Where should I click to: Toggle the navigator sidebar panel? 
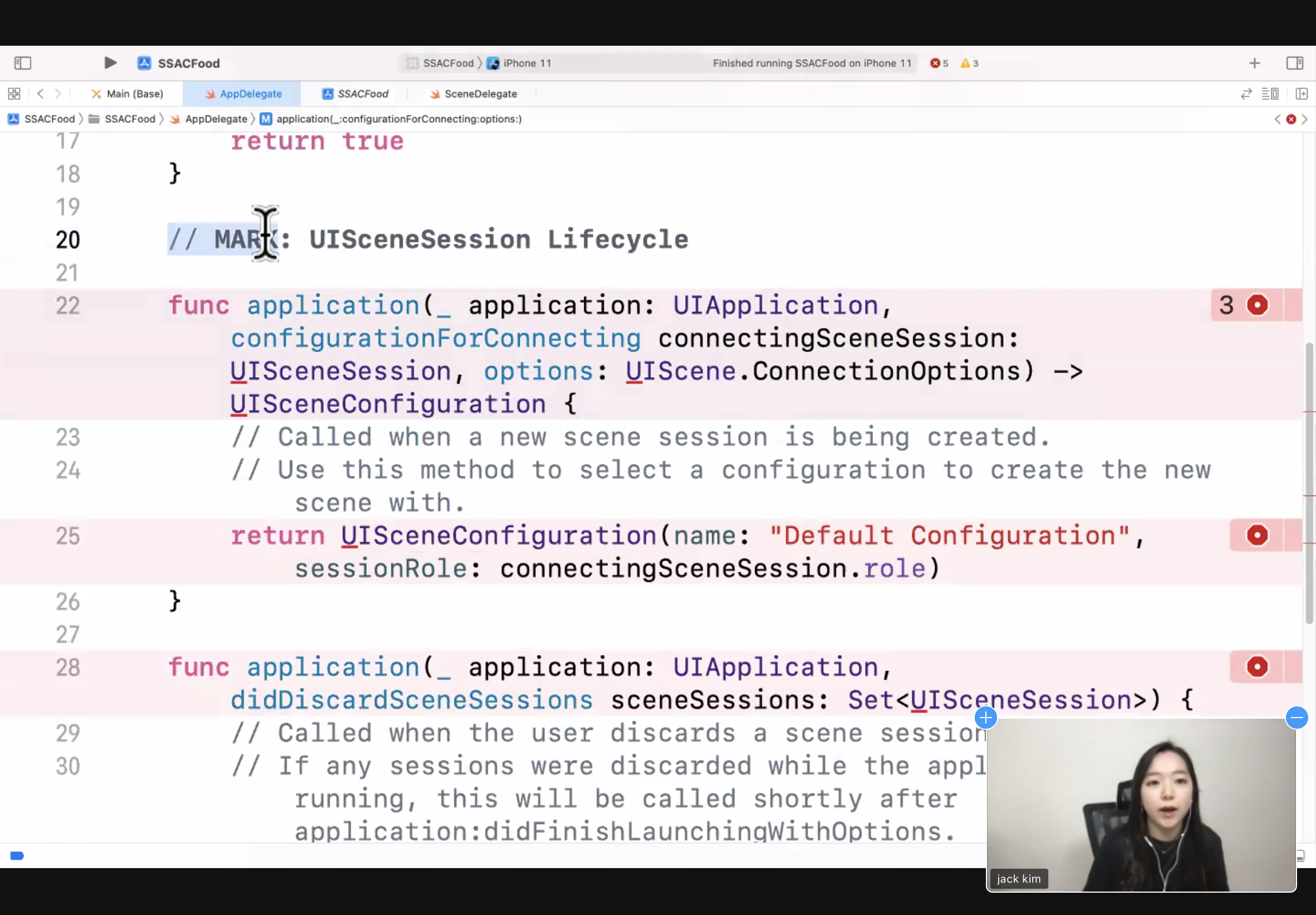[22, 63]
